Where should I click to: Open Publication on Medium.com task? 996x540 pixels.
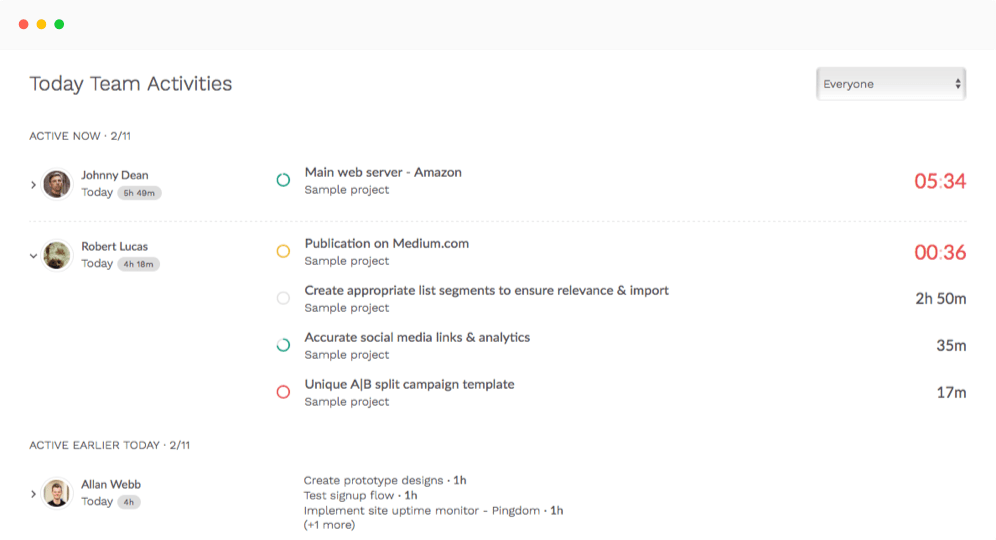pos(387,243)
